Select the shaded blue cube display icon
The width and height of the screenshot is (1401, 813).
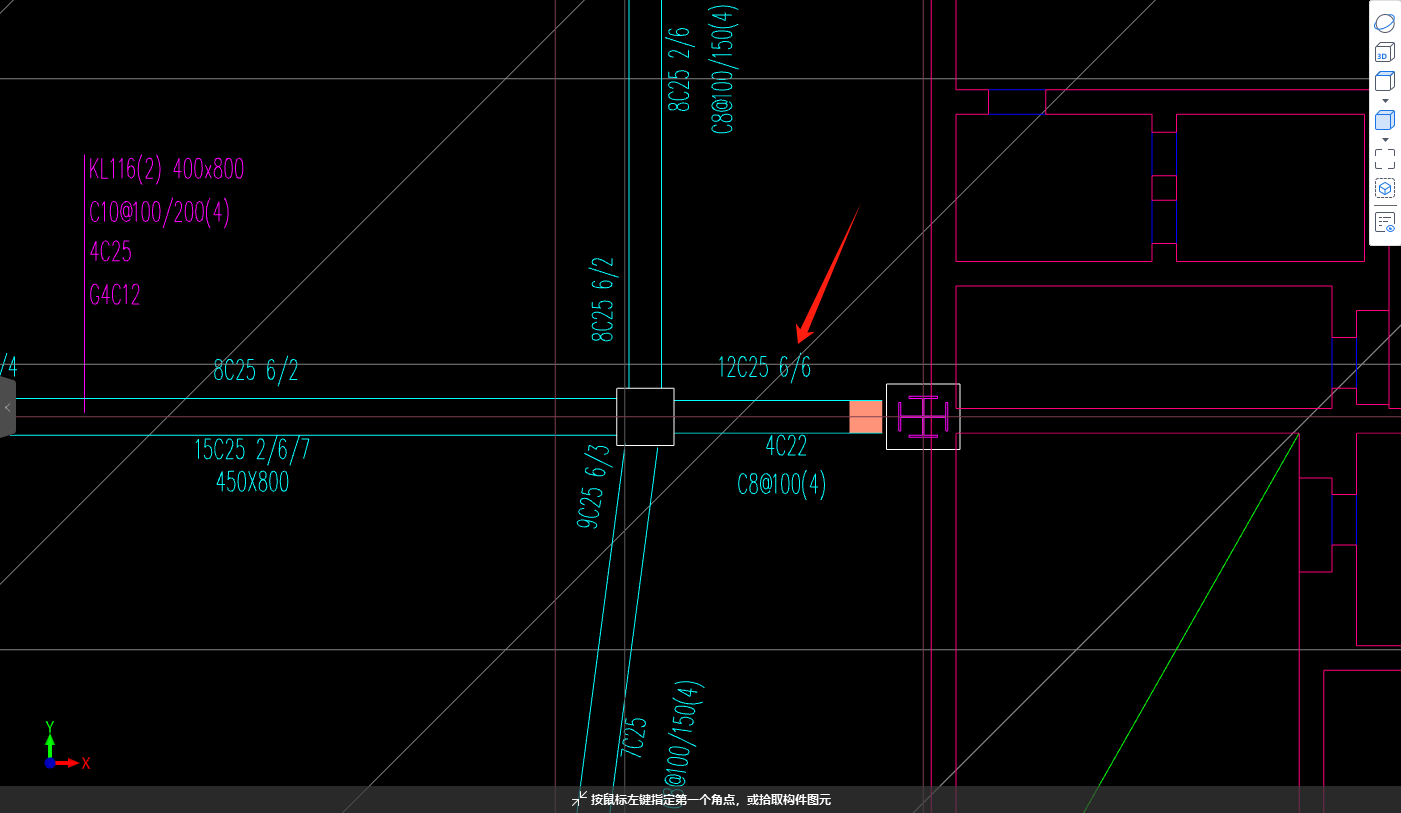(1384, 120)
